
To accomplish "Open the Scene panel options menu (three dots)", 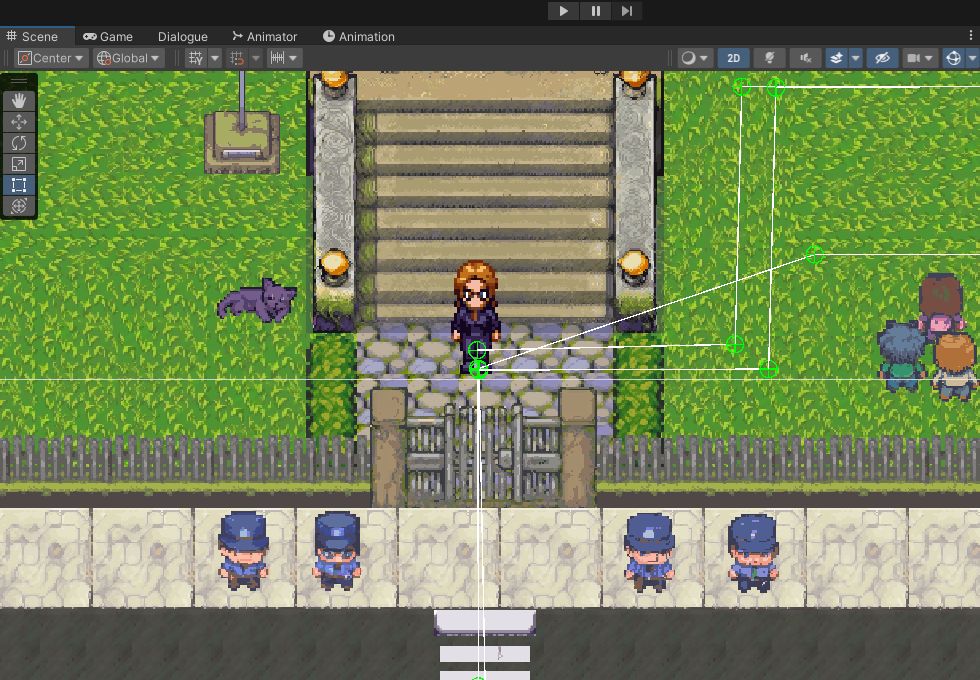I will pos(971,36).
